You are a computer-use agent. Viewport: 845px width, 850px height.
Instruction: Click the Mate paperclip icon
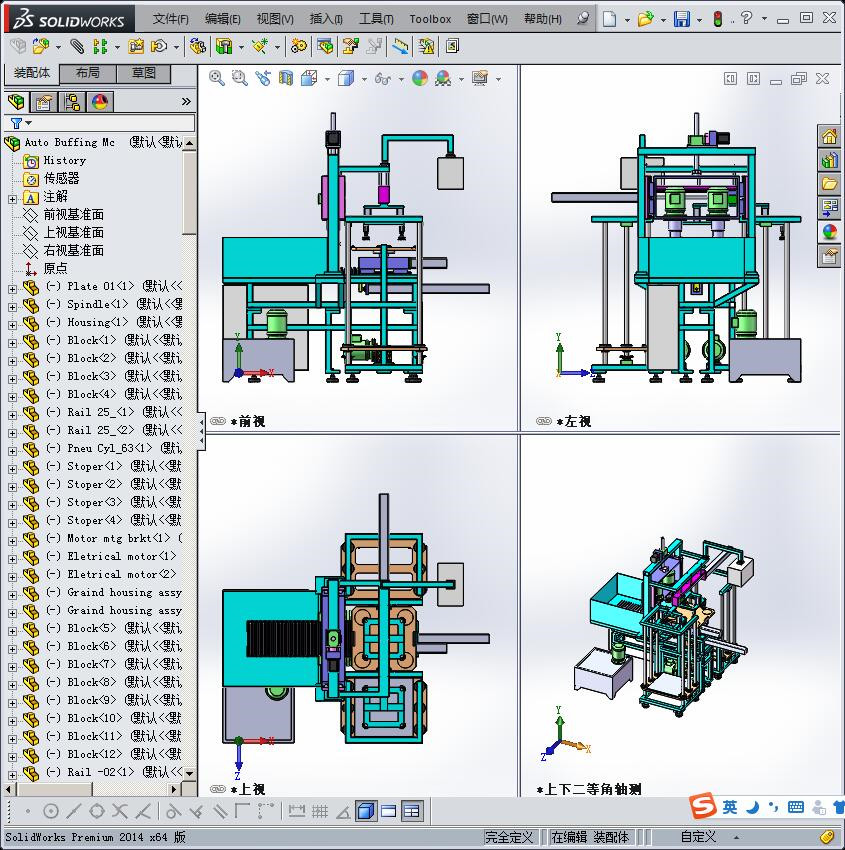pyautogui.click(x=77, y=47)
